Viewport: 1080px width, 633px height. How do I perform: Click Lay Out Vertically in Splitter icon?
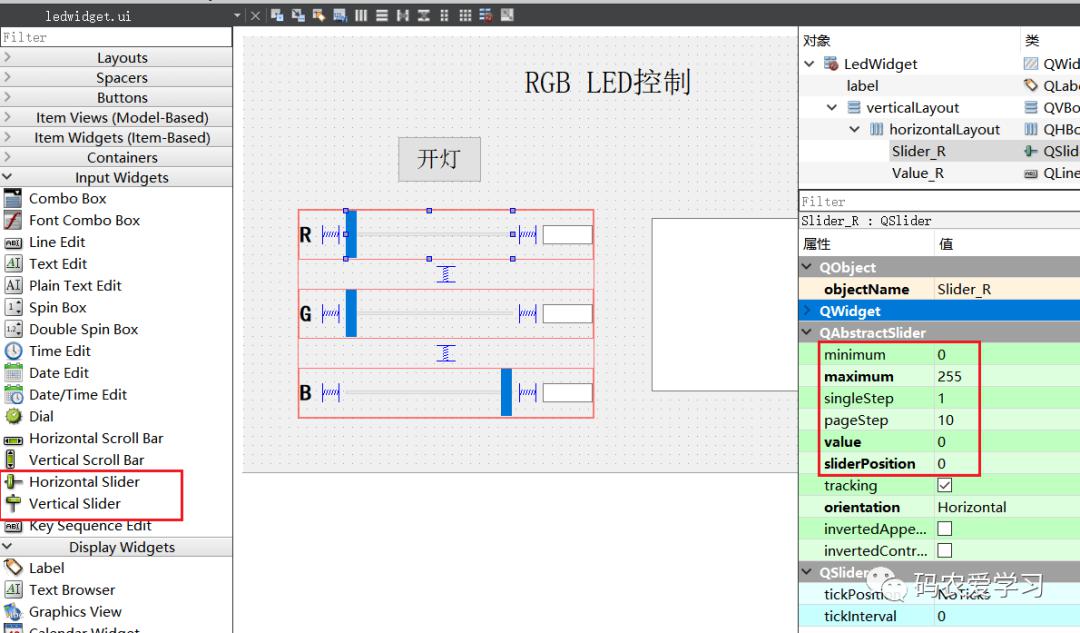424,14
